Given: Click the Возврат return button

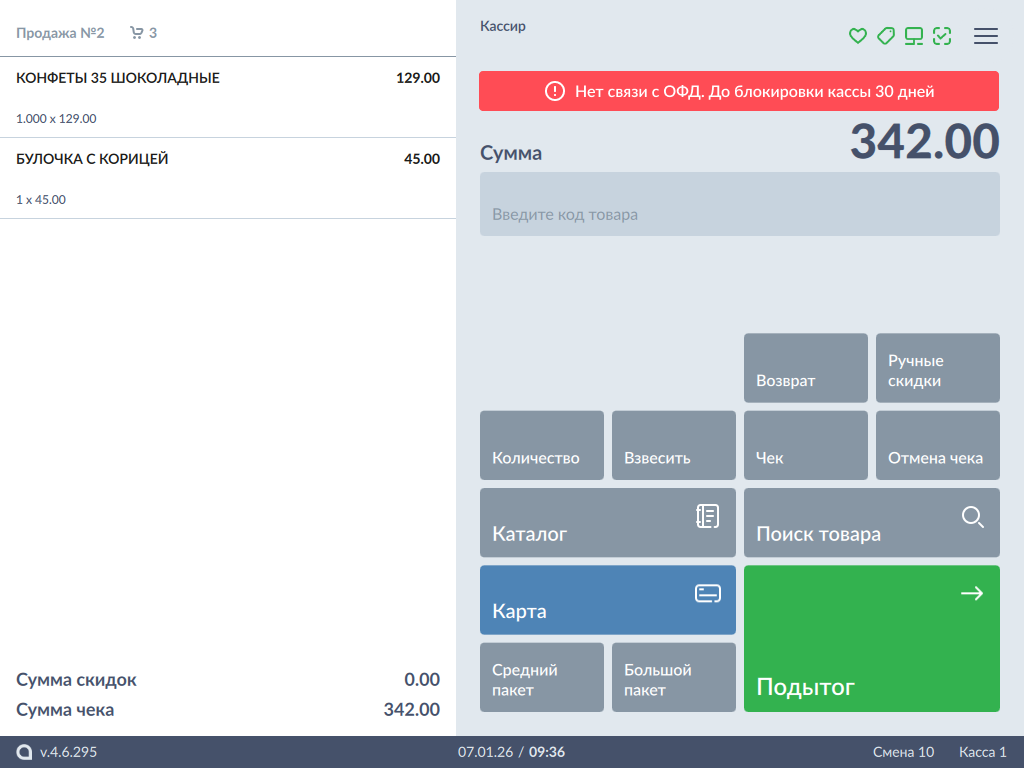Looking at the screenshot, I should [x=805, y=368].
